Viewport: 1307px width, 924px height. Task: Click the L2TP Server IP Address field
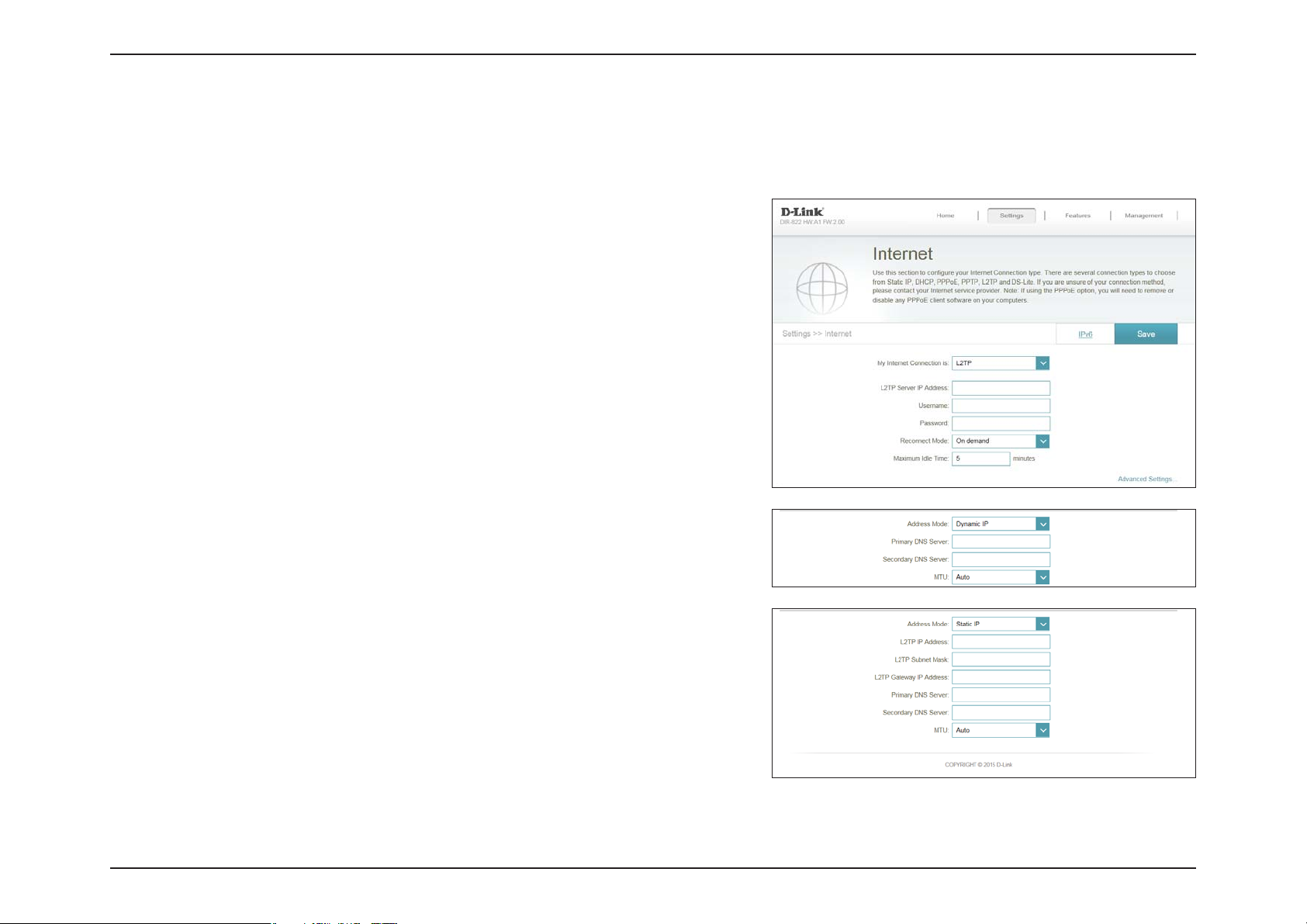1001,388
